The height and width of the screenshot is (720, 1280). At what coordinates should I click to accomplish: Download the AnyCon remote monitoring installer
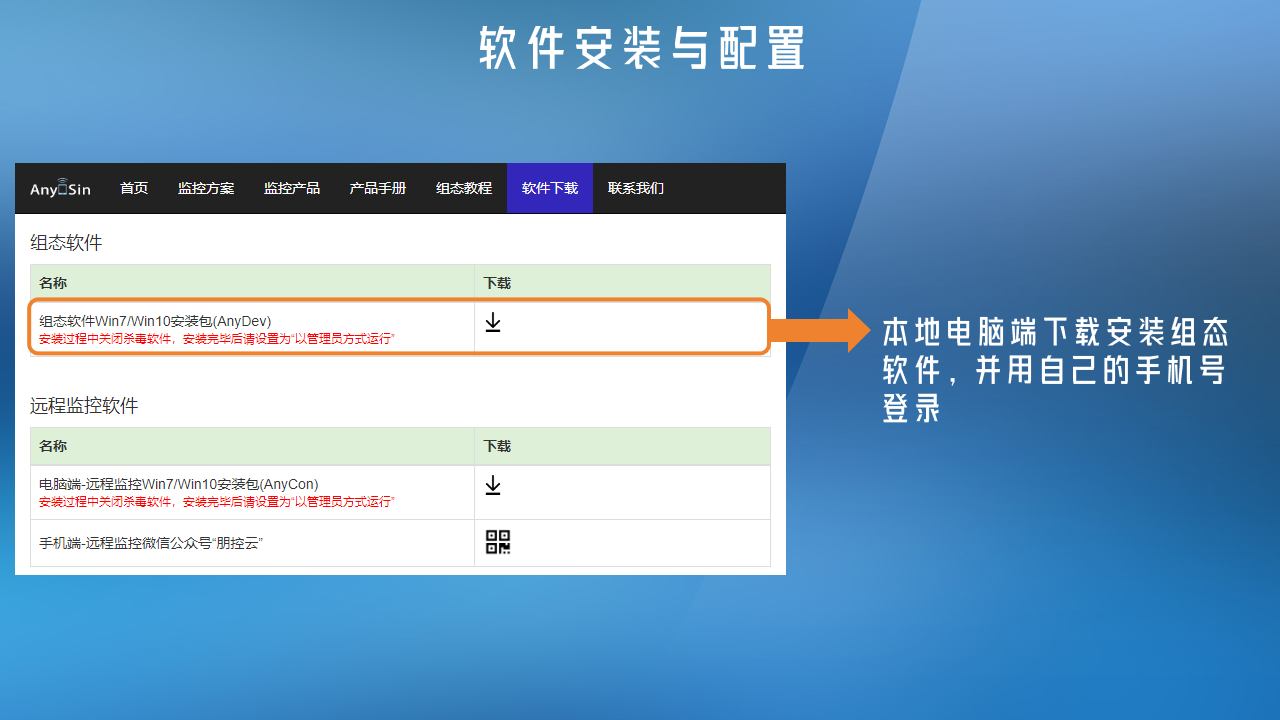[x=492, y=485]
